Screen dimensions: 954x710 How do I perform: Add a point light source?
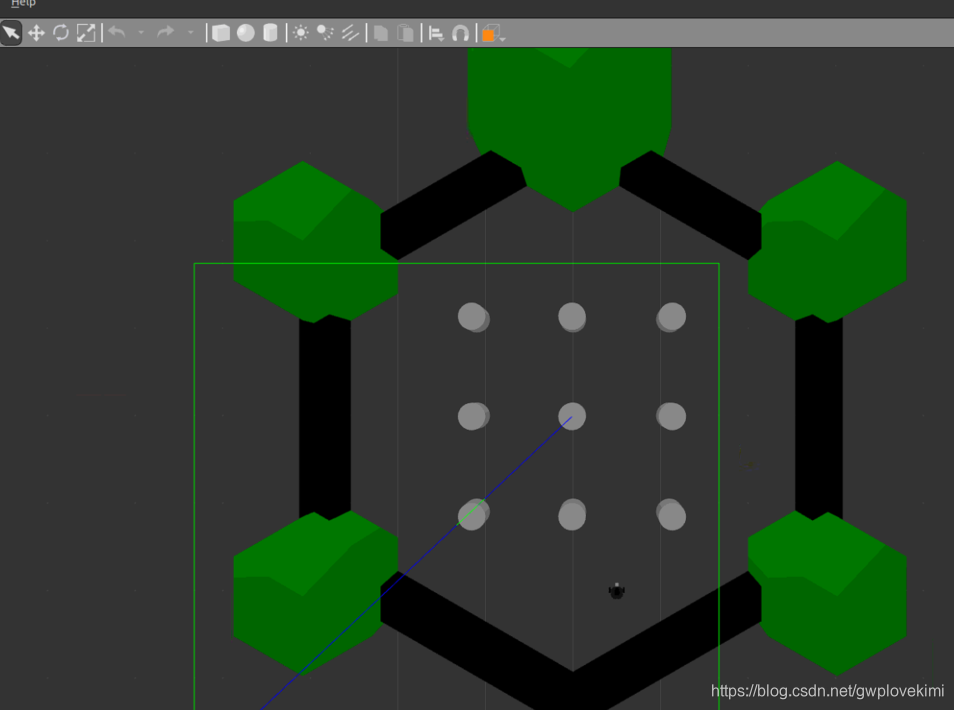[301, 32]
